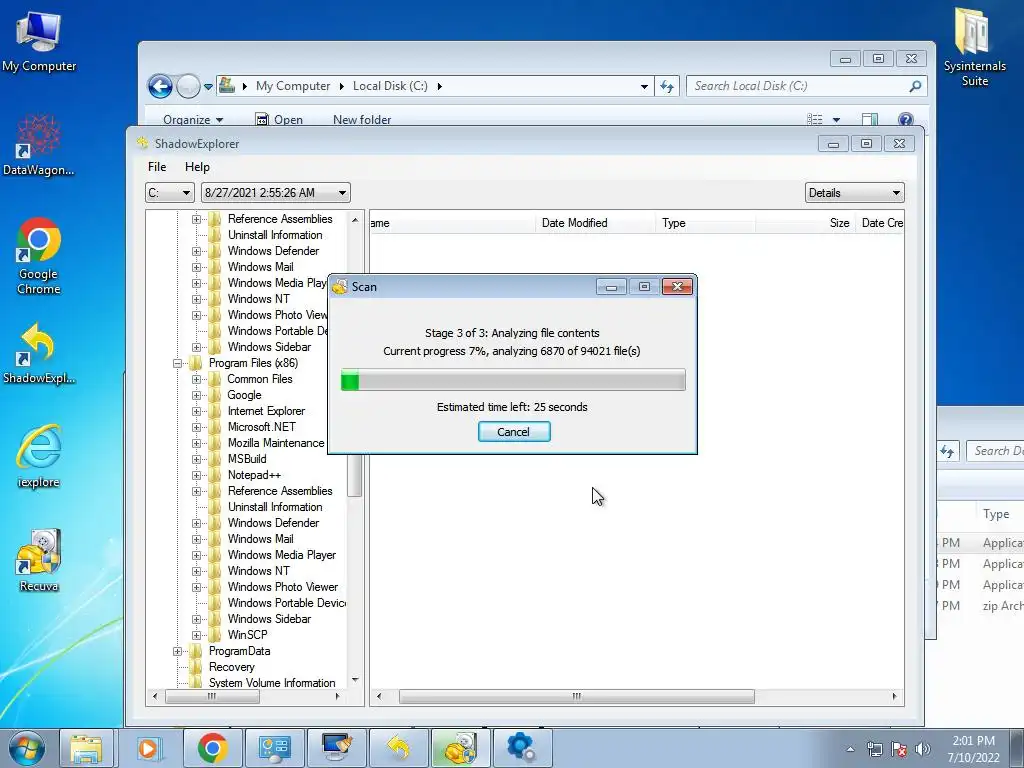The width and height of the screenshot is (1024, 768).
Task: Click My Computer breadcrumb in Explorer
Action: pyautogui.click(x=293, y=86)
